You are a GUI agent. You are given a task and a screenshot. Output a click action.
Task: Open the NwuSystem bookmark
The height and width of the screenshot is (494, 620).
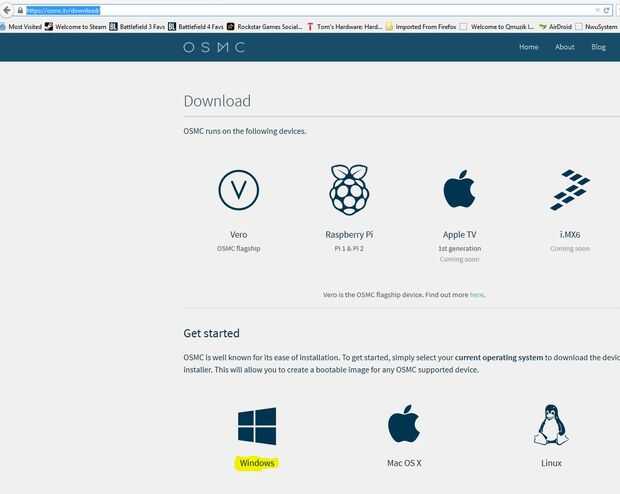(596, 27)
